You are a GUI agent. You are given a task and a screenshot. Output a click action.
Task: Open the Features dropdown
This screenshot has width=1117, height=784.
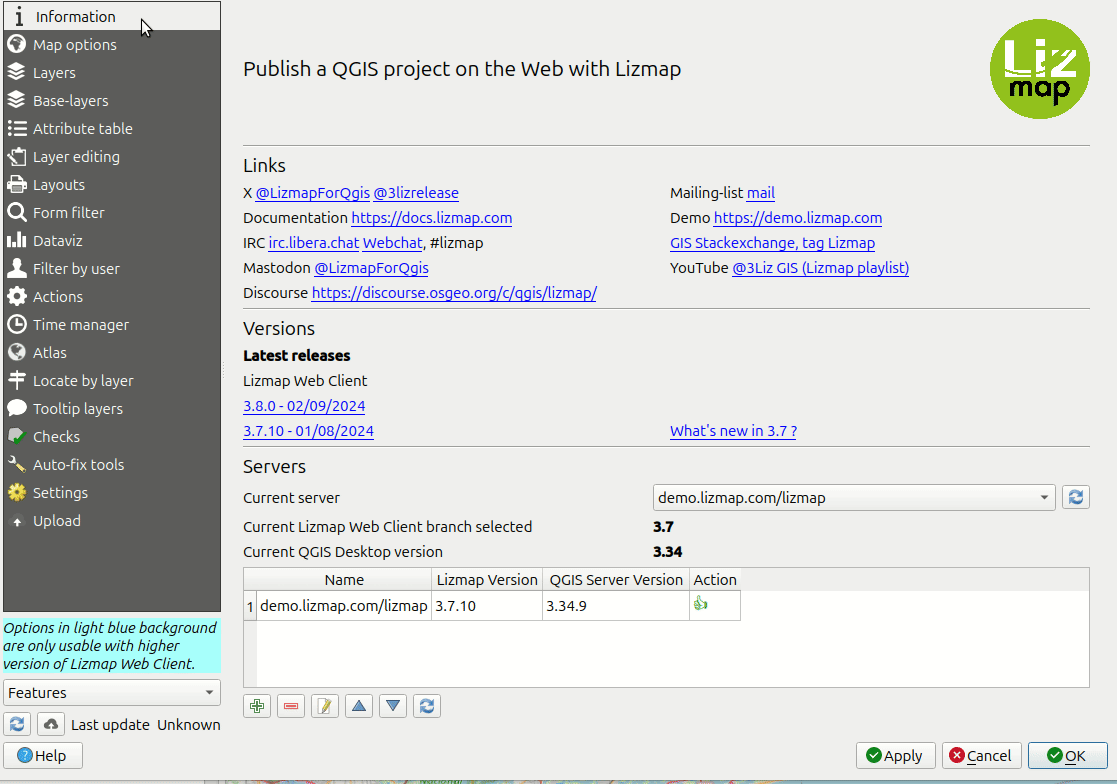pyautogui.click(x=112, y=692)
